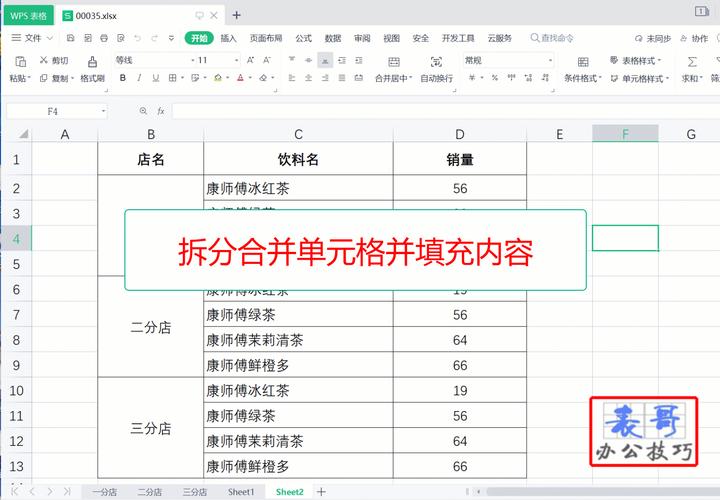Expand the Name Box dropdown showing F4
Image resolution: width=720 pixels, height=500 pixels.
pos(103,111)
